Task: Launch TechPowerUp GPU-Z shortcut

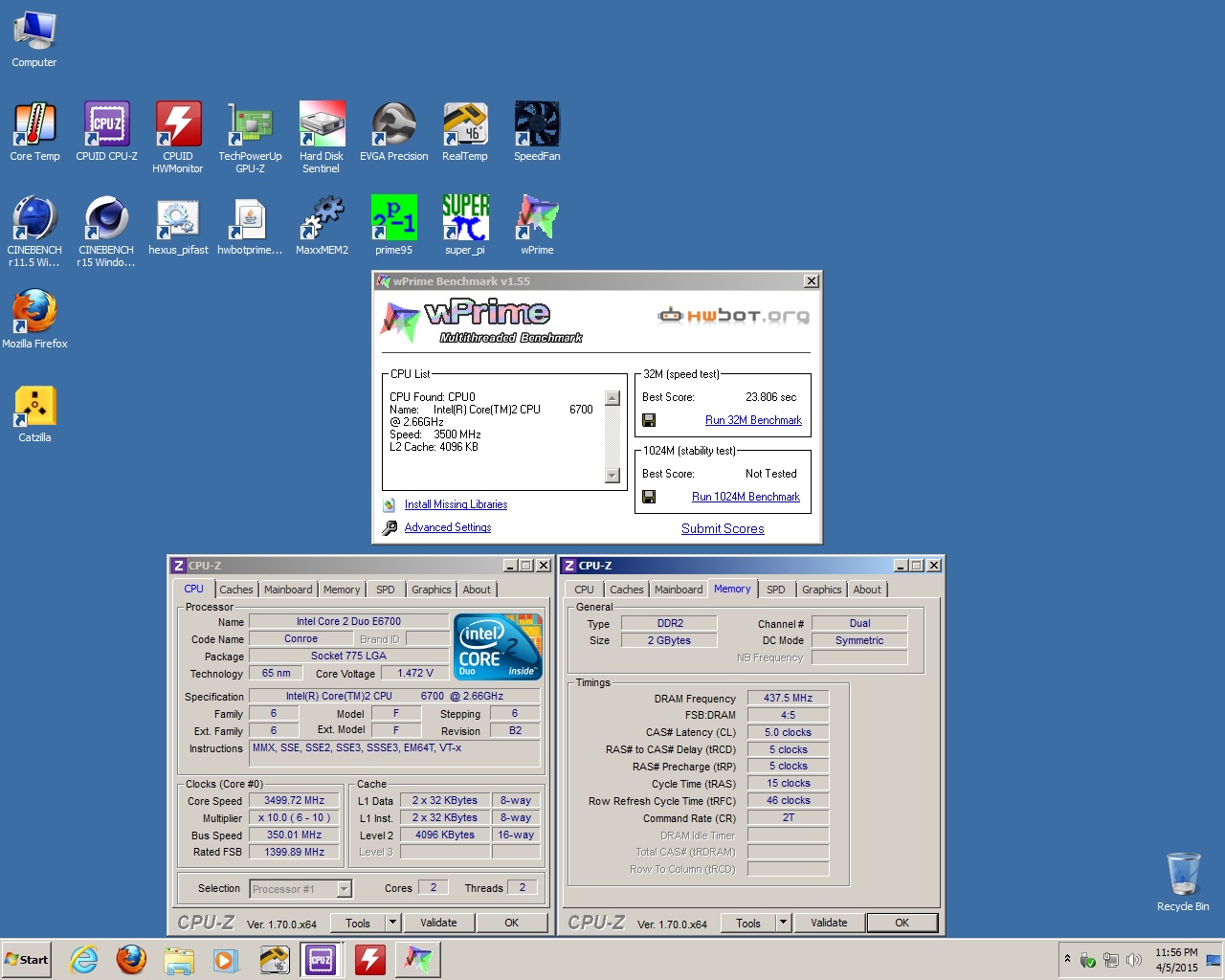Action: [x=250, y=138]
